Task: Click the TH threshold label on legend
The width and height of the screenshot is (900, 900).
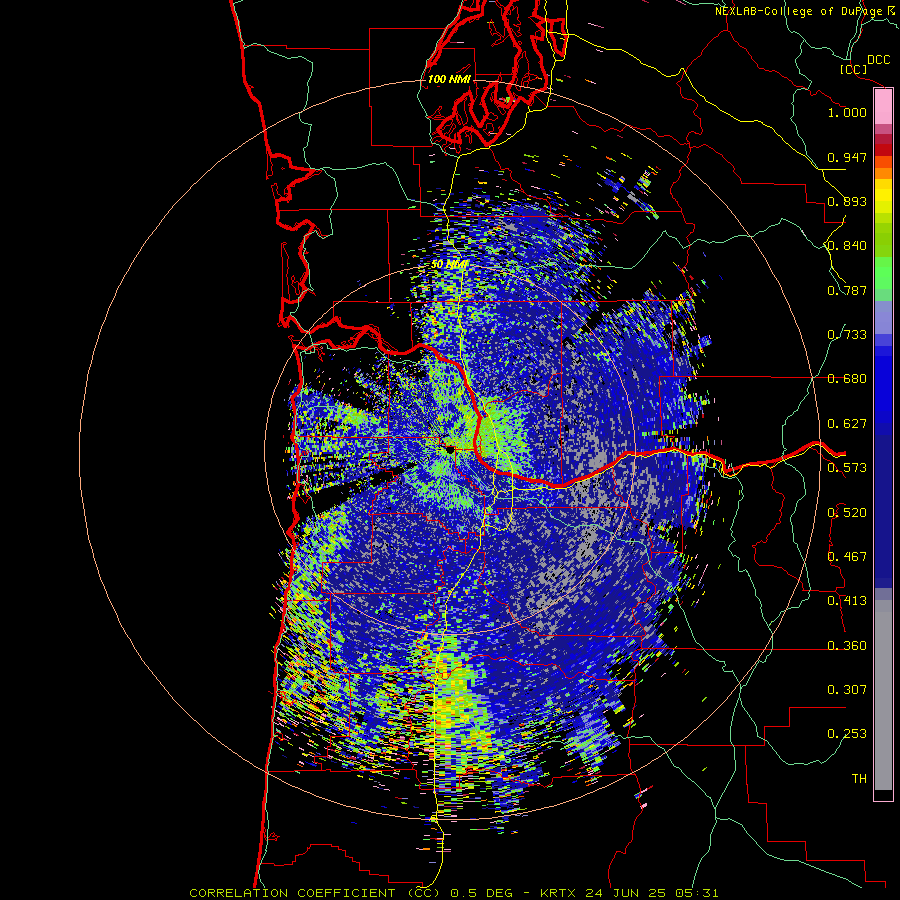Action: [859, 779]
